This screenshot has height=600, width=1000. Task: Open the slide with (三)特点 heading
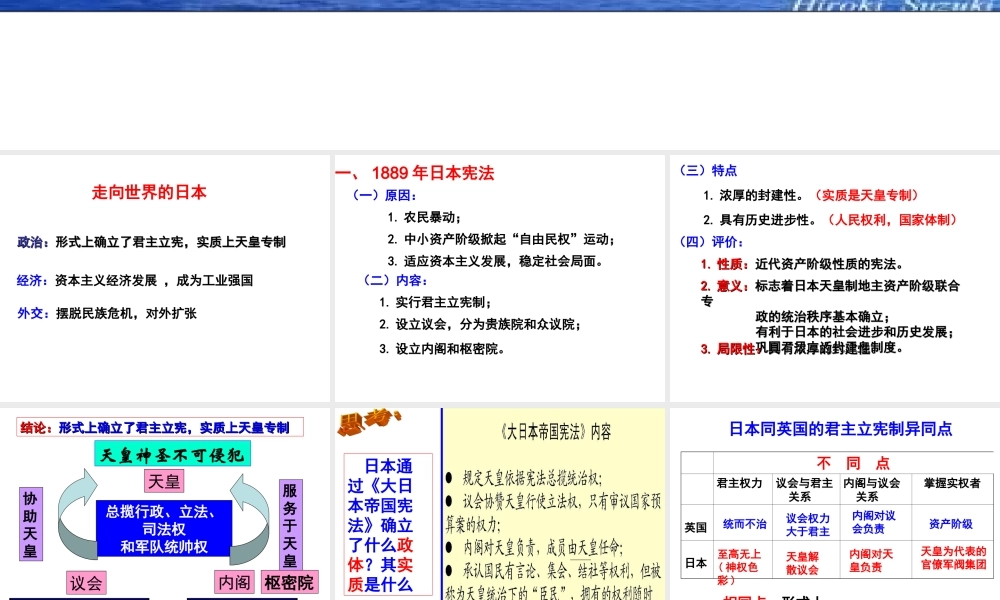pos(835,278)
